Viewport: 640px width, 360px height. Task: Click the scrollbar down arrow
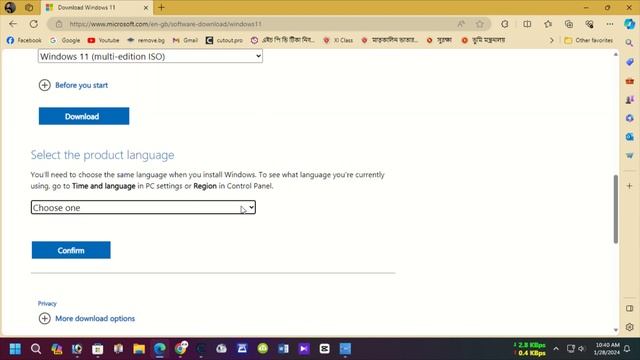coord(616,330)
